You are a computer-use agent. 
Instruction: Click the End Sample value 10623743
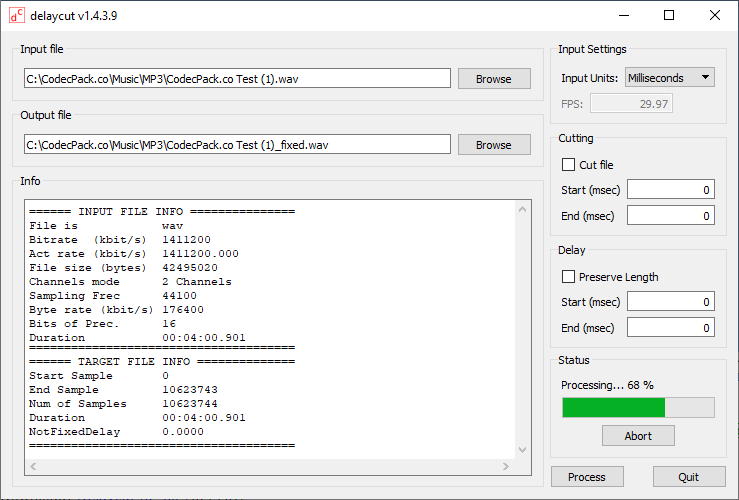click(x=190, y=390)
